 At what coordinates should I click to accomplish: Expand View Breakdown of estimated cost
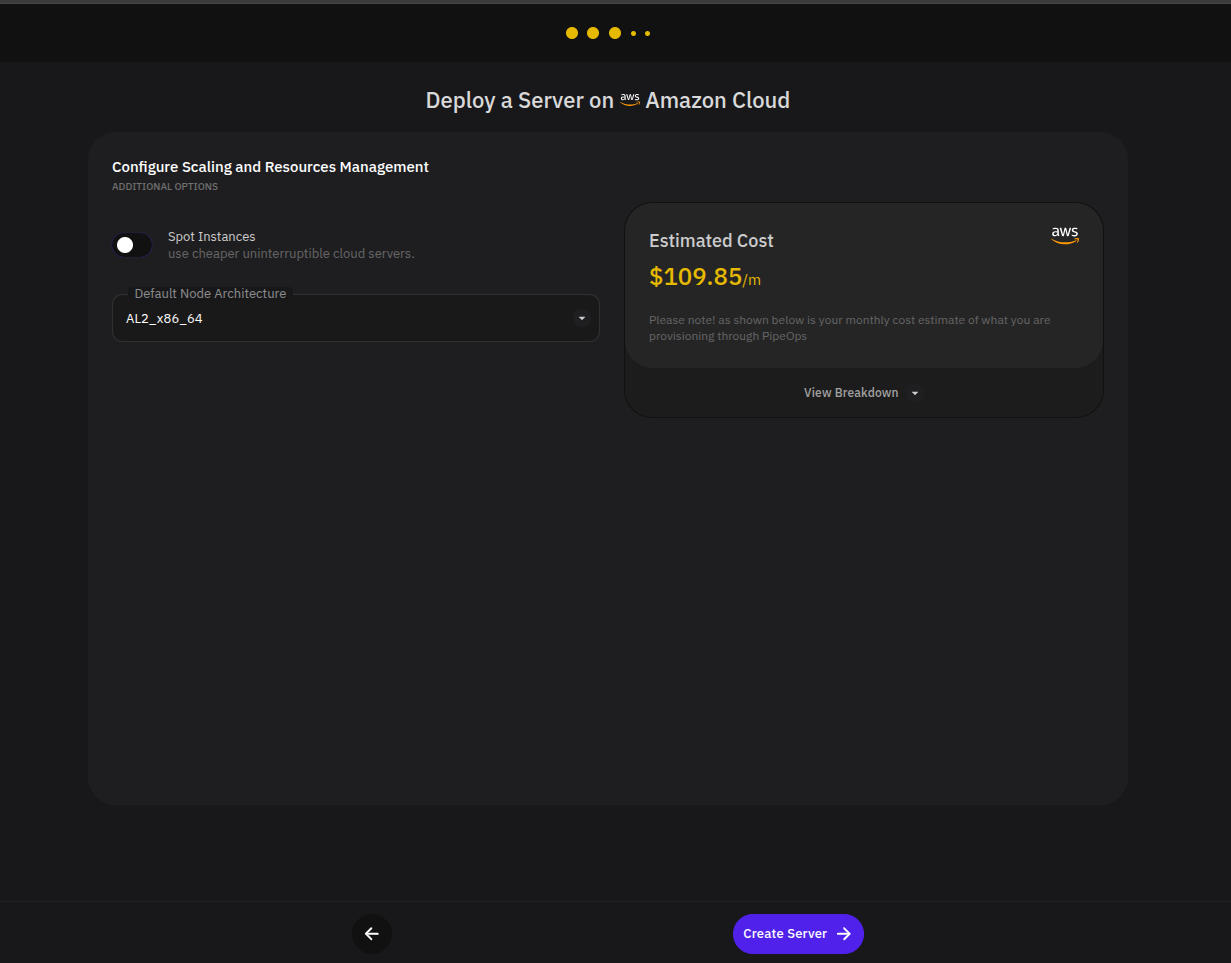(863, 393)
